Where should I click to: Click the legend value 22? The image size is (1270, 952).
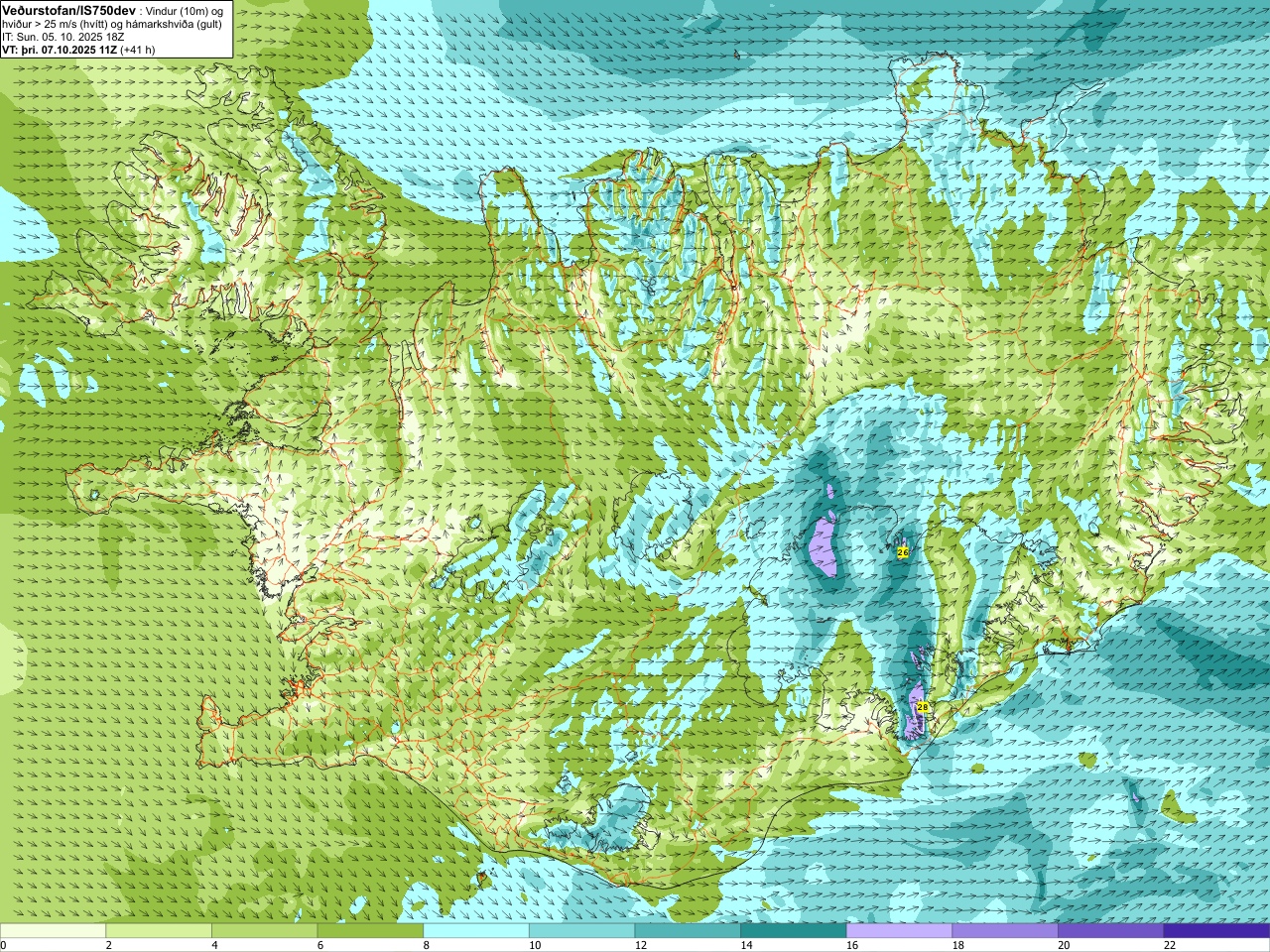pos(1170,945)
